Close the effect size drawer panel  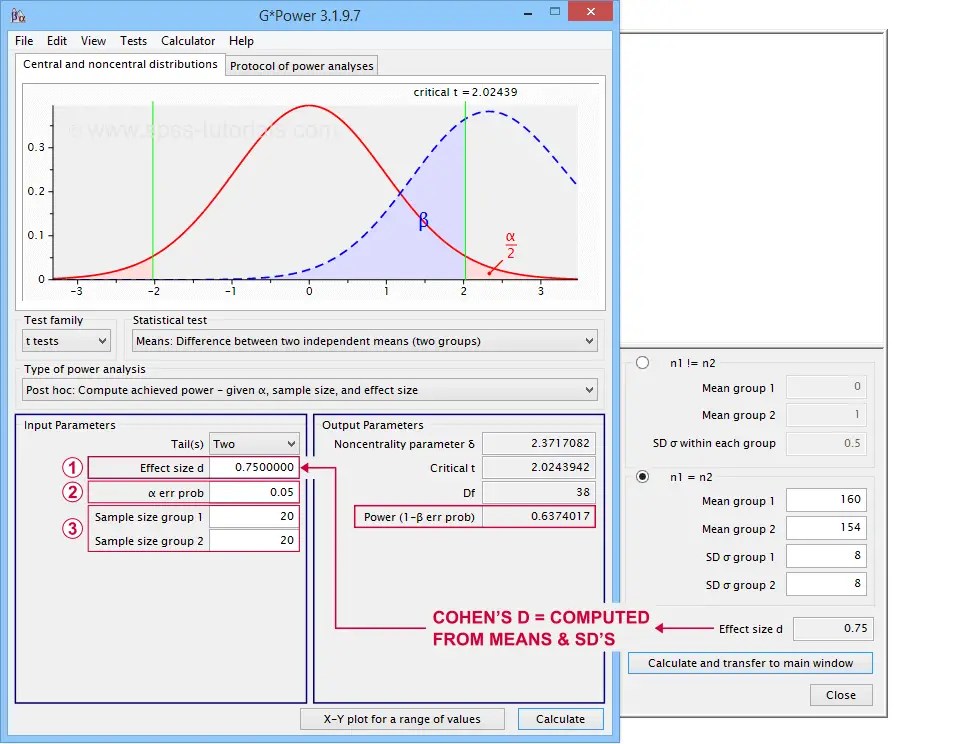tap(840, 695)
